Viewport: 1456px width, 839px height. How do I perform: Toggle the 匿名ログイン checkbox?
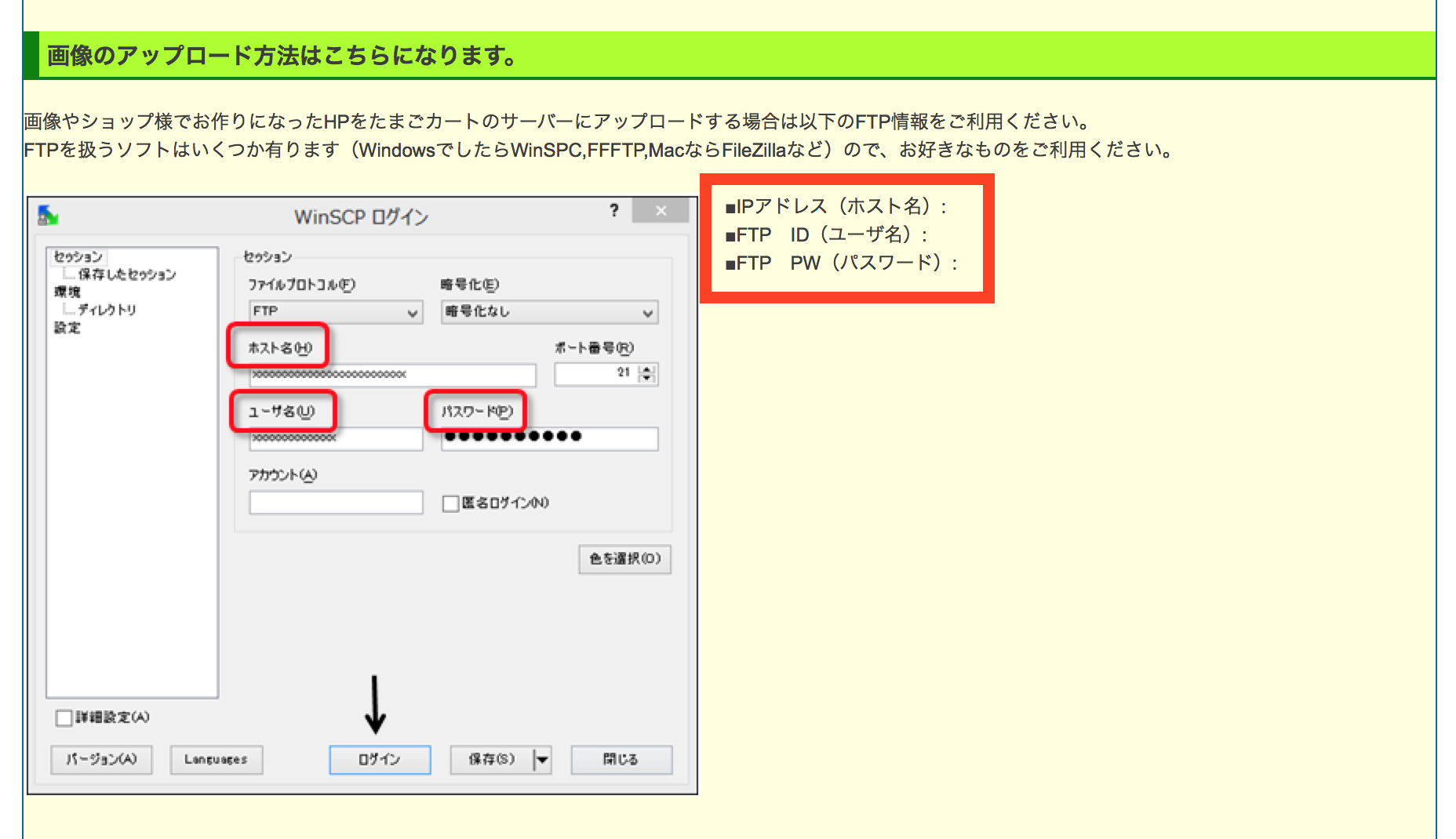coord(450,503)
